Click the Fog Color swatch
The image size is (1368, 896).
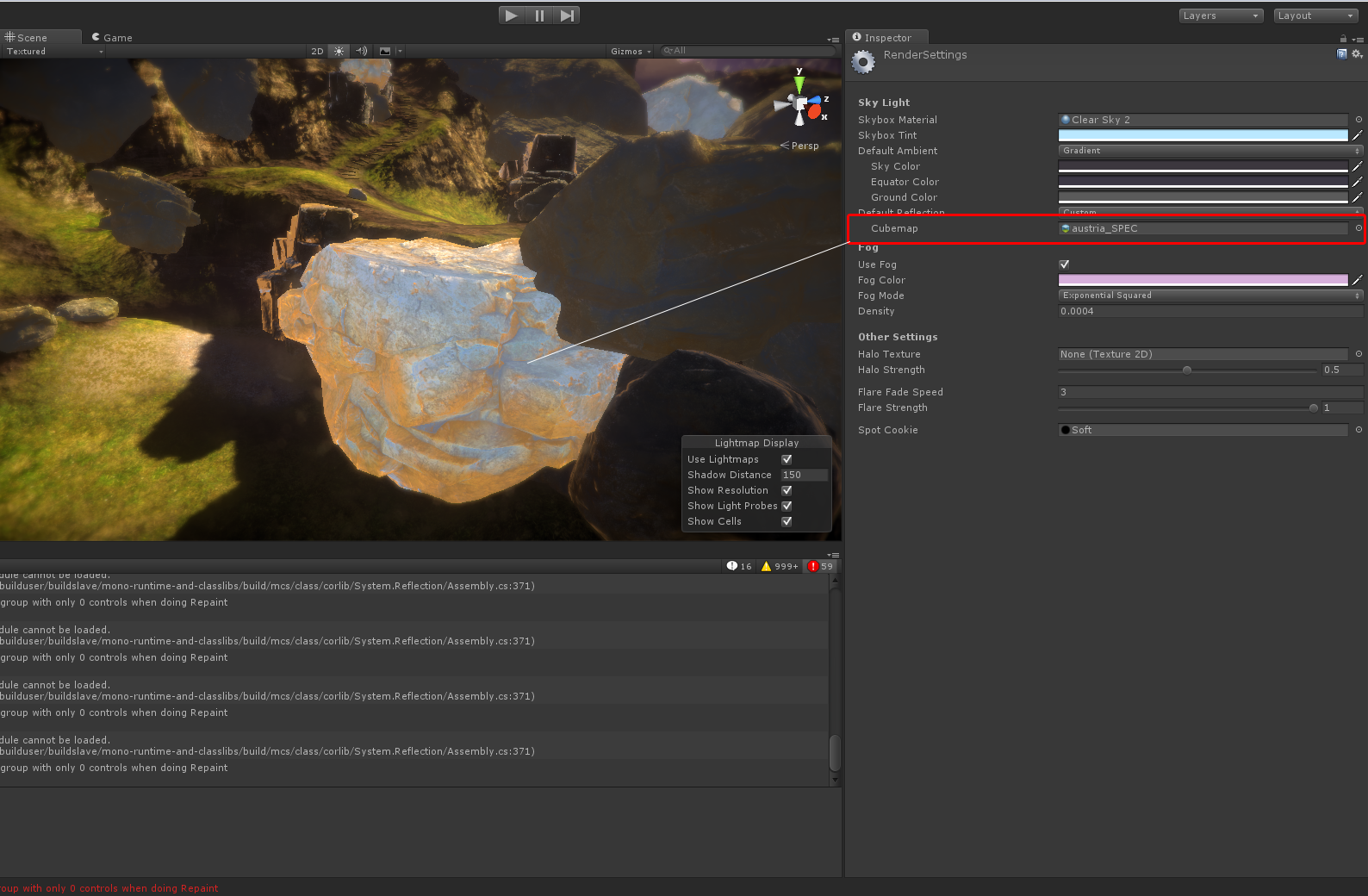coord(1203,280)
